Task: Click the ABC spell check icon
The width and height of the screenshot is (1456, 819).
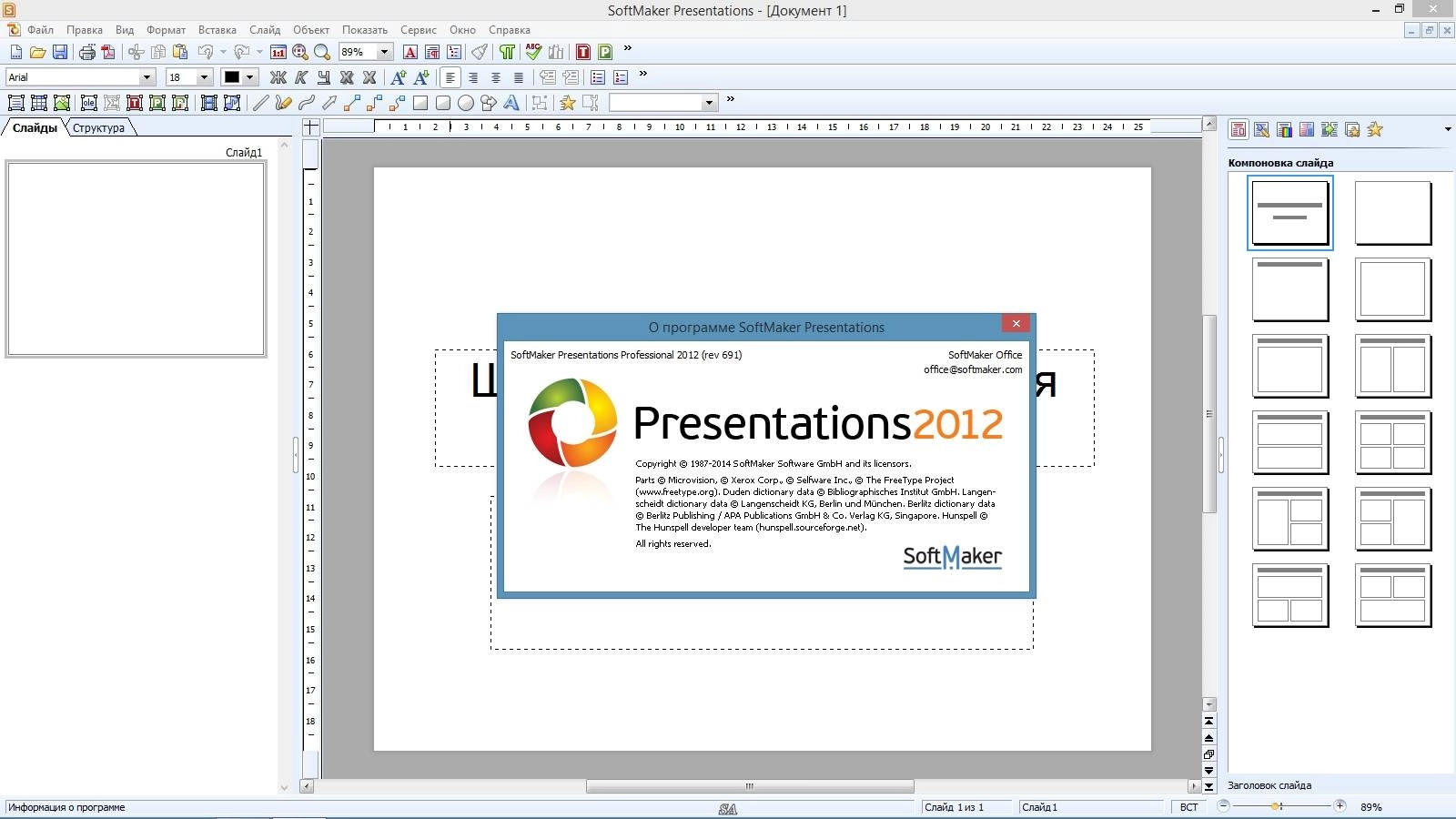Action: 533,52
